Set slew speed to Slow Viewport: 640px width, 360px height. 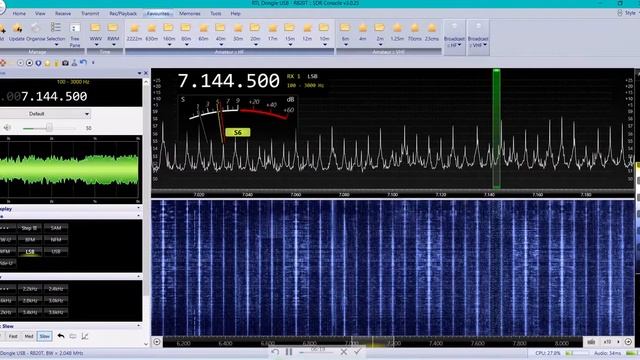(x=44, y=336)
